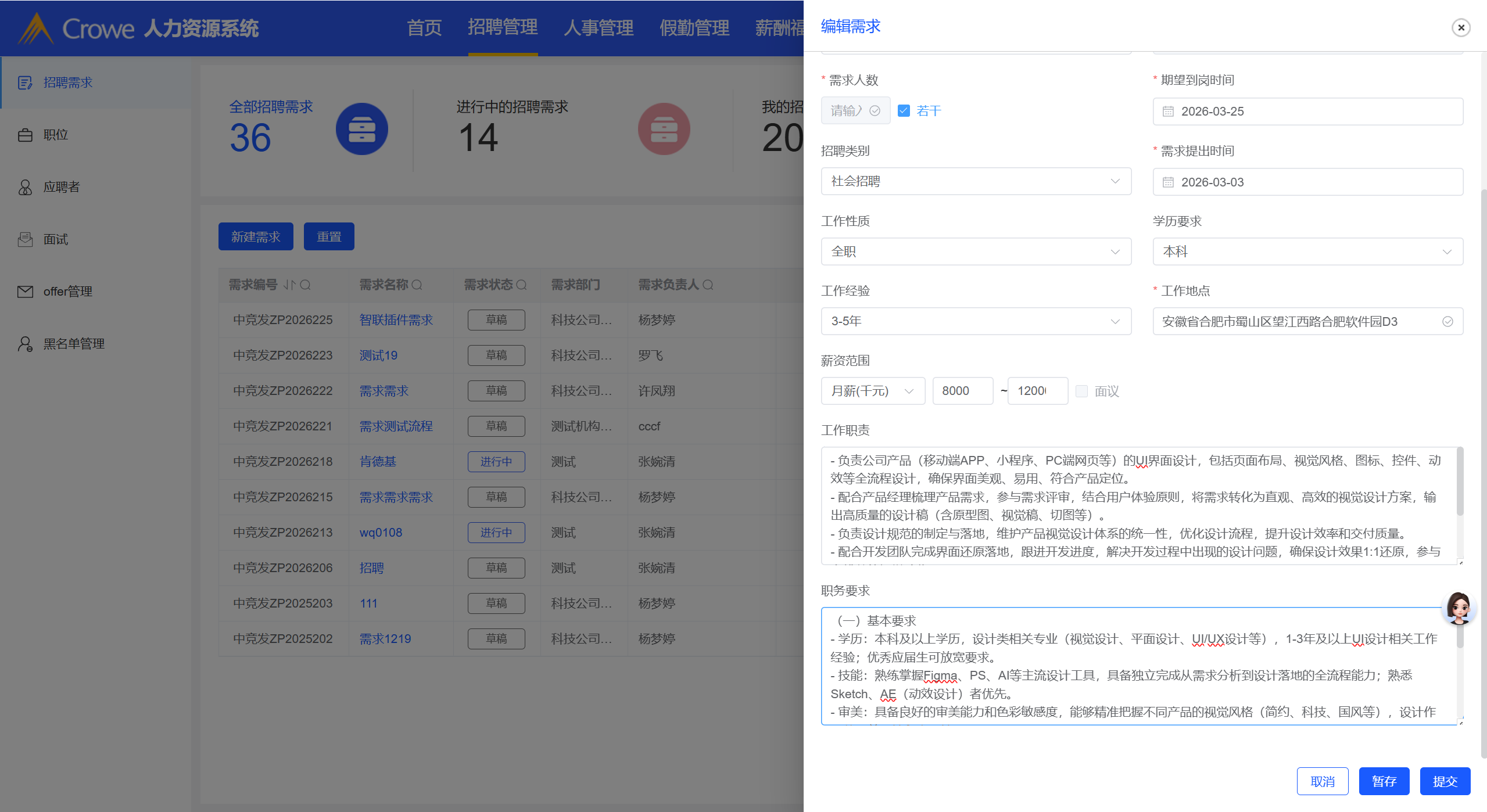This screenshot has width=1487, height=812.
Task: Uncheck the 若干 checkbox
Action: (904, 110)
